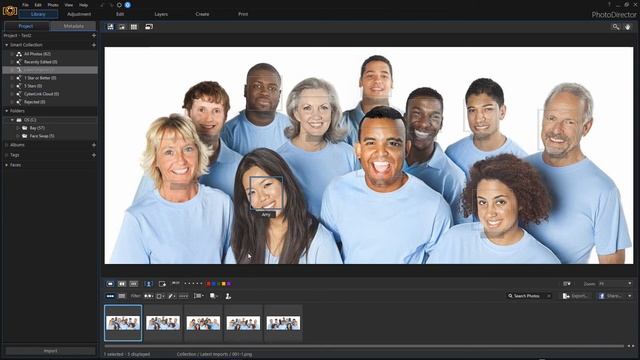Click the preferences gear icon in title bar
The image size is (640, 360).
point(119,5)
